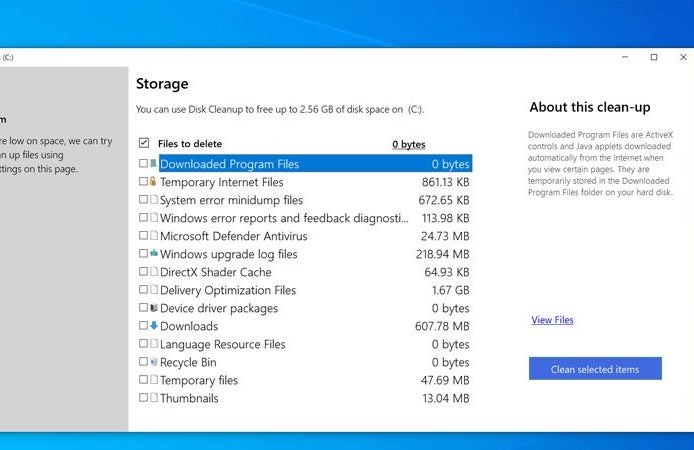Click the Windows upgrade log files icon
Screen dimensions: 694x450
pos(154,253)
